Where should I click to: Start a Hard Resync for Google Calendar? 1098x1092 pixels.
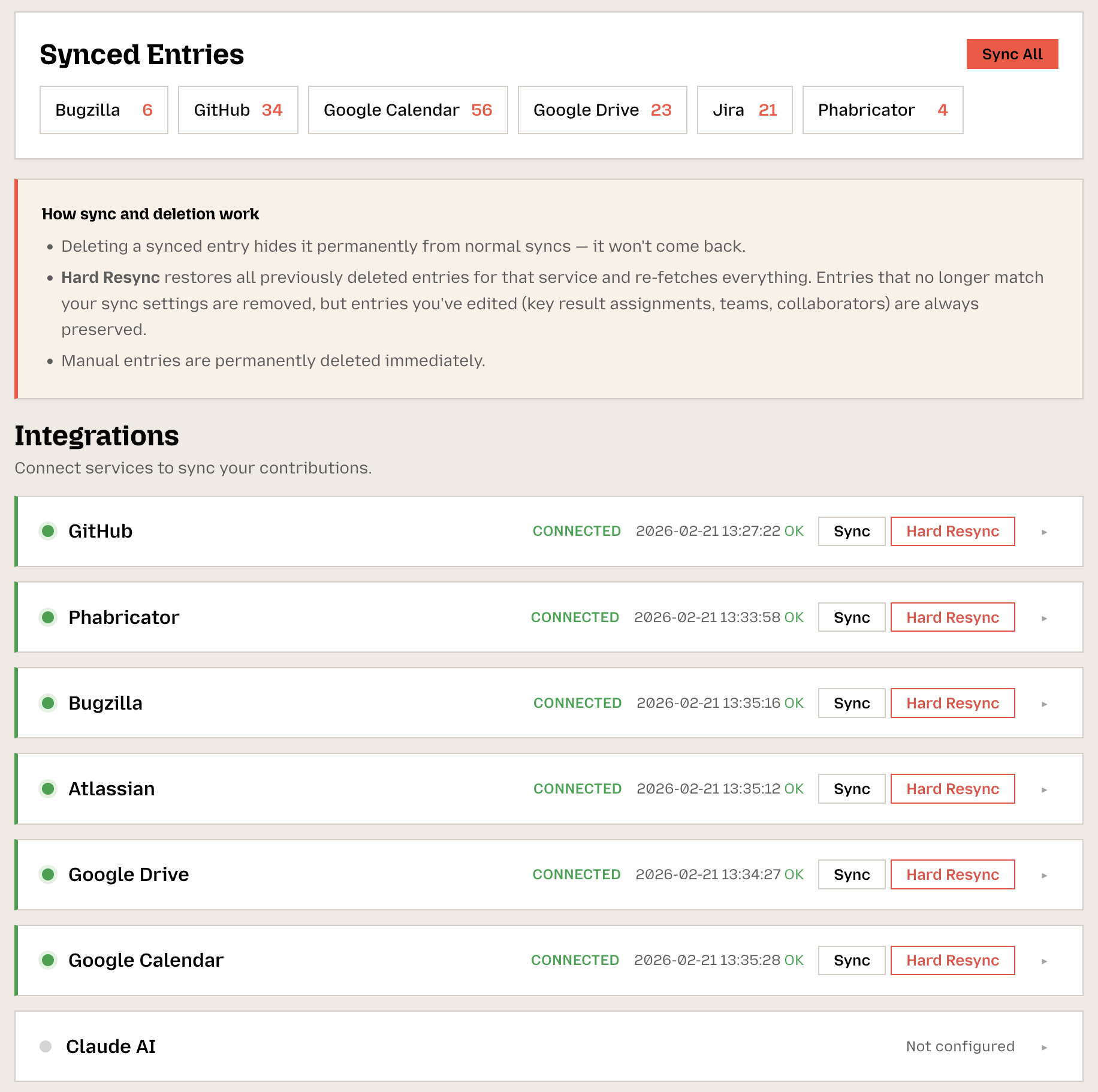click(x=952, y=960)
